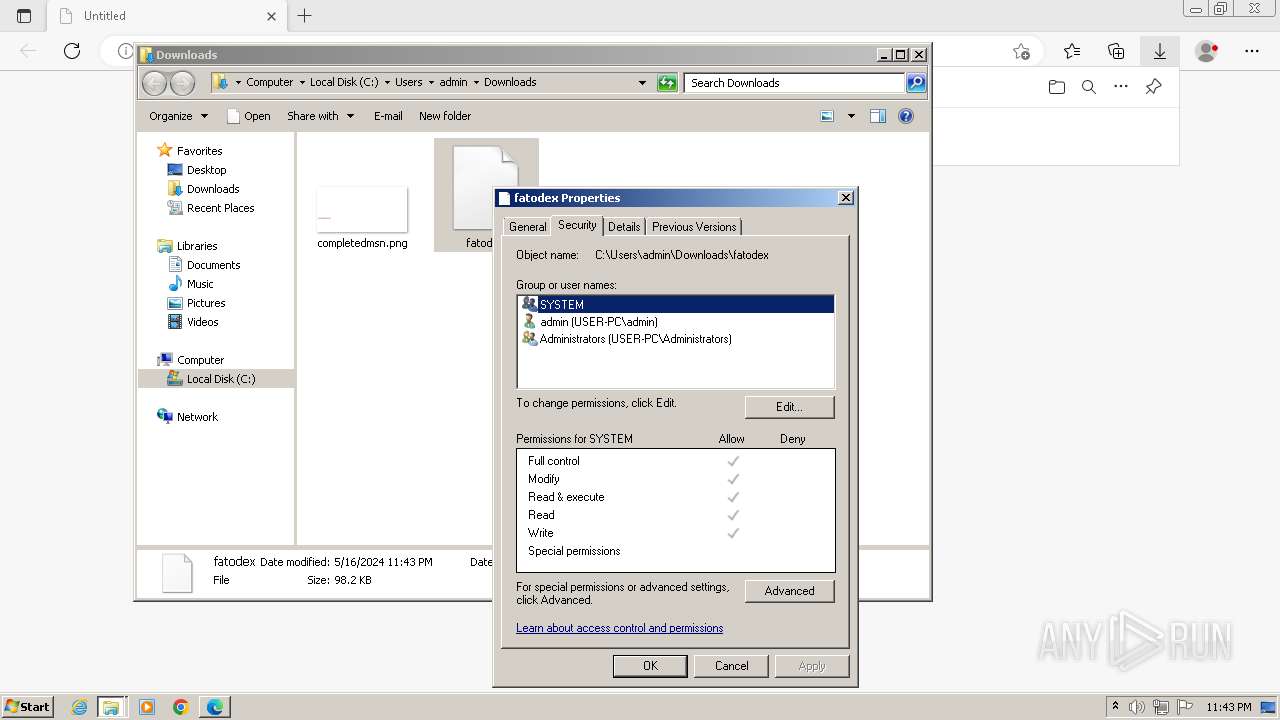This screenshot has height=720, width=1280.
Task: Open a new Edge tab
Action: point(305,15)
